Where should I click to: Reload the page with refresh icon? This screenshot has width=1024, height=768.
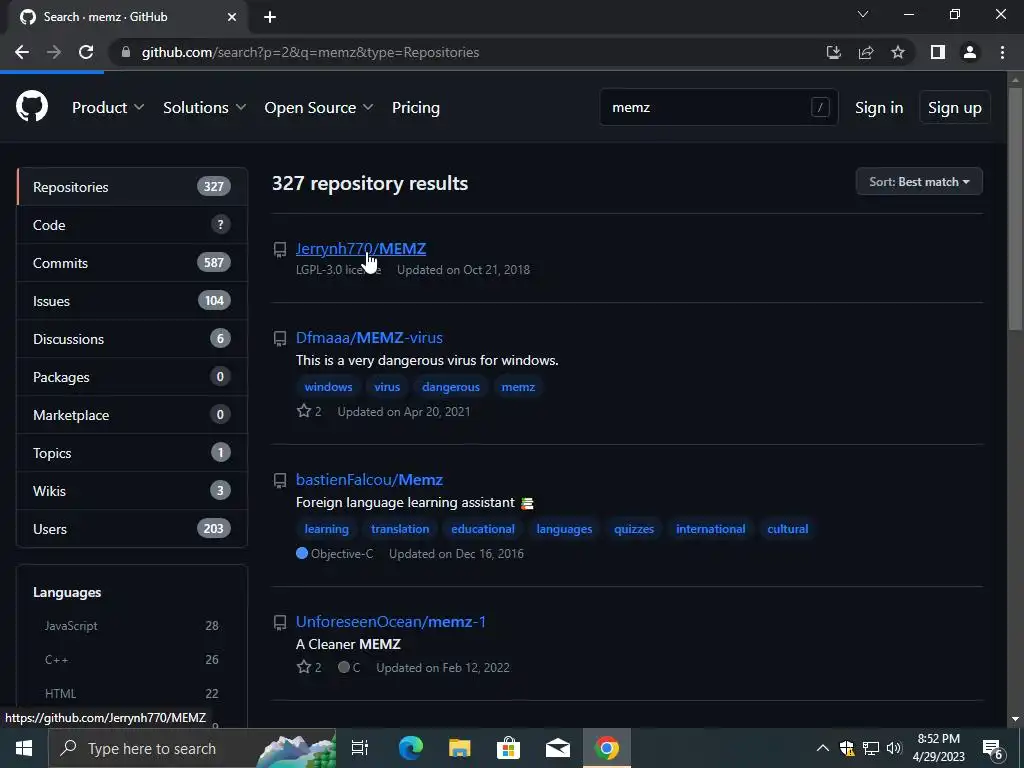point(86,52)
